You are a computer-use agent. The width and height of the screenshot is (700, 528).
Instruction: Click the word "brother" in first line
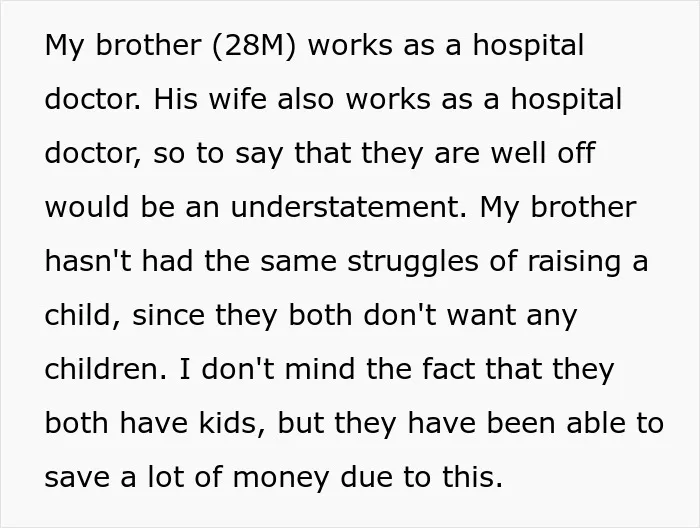coord(148,45)
